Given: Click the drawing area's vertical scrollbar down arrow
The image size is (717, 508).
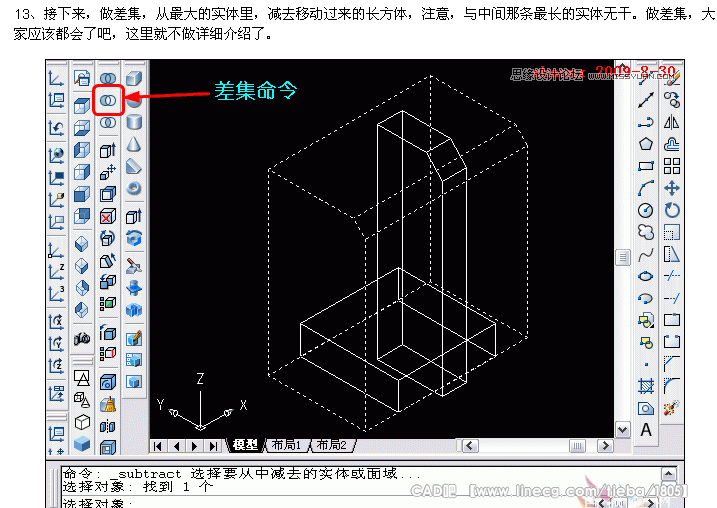Looking at the screenshot, I should [622, 430].
